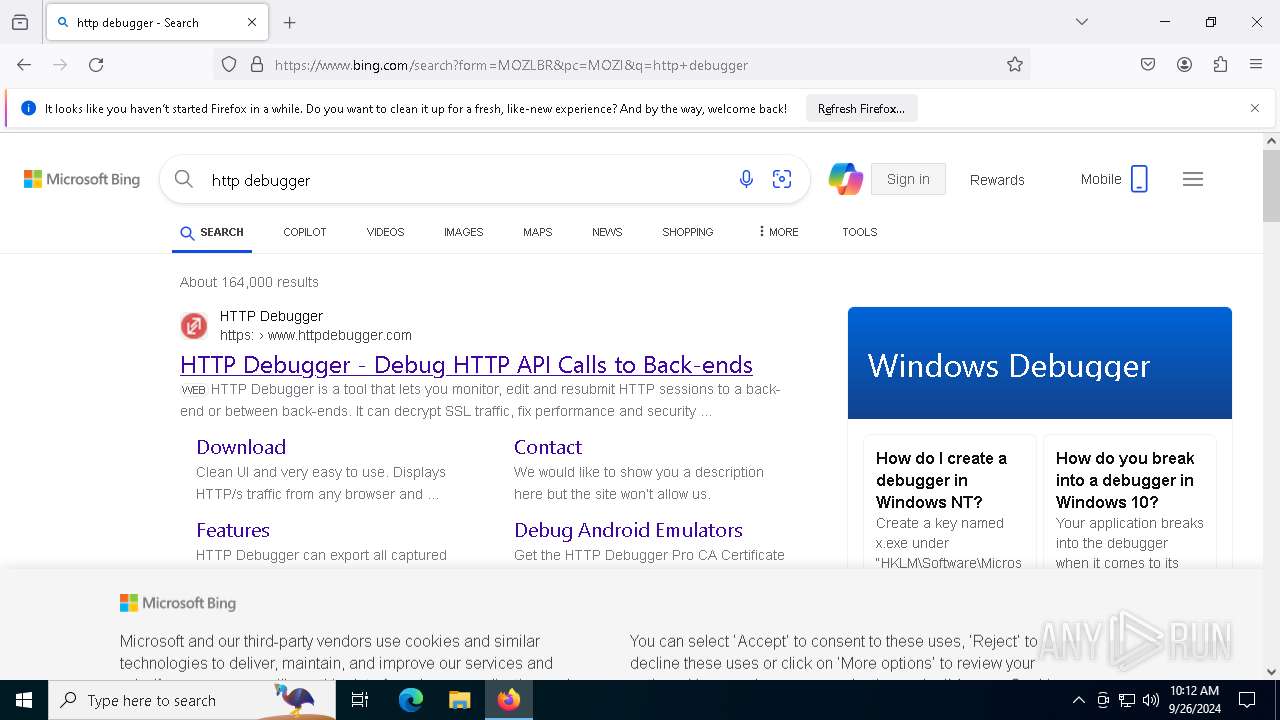This screenshot has width=1280, height=720.
Task: Click the Bing search magnifier icon
Action: coord(183,179)
